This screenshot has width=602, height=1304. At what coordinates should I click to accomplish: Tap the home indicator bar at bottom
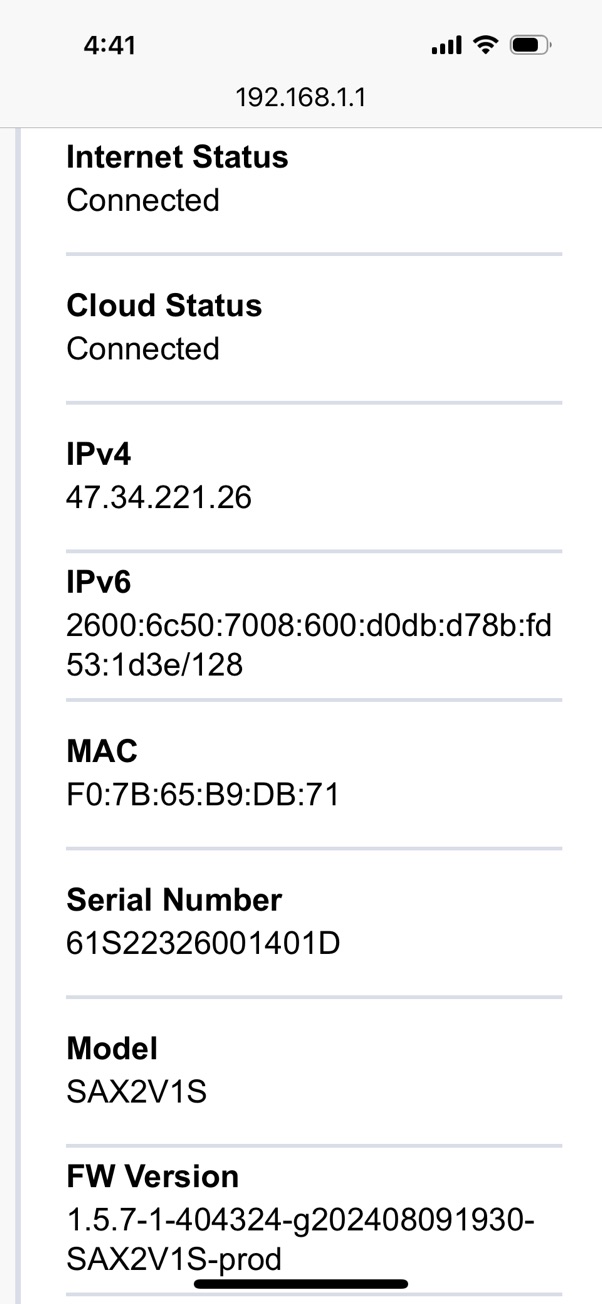(301, 1284)
